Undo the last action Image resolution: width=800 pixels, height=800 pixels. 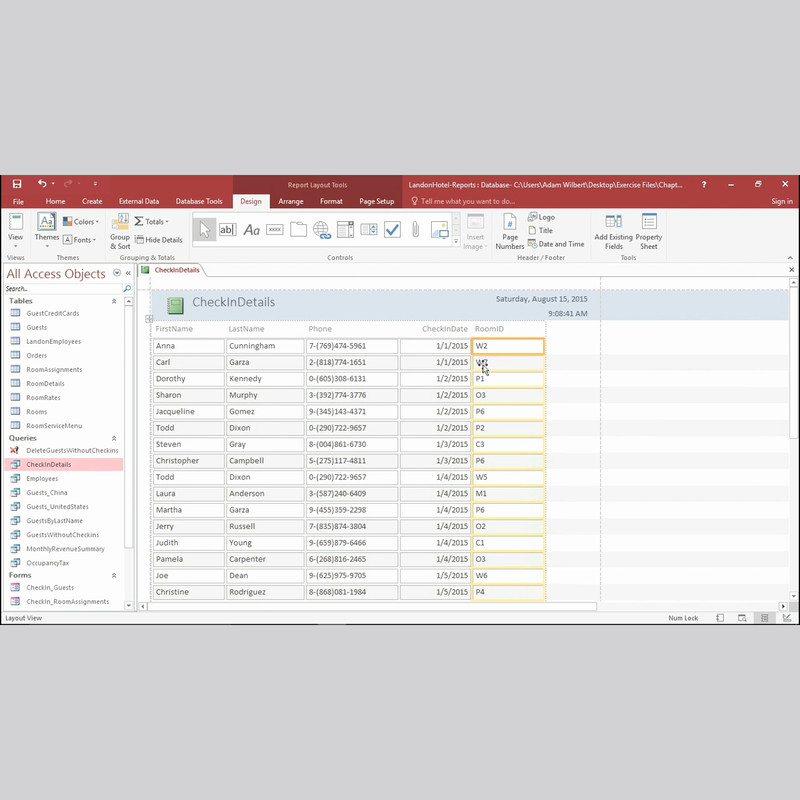(42, 184)
